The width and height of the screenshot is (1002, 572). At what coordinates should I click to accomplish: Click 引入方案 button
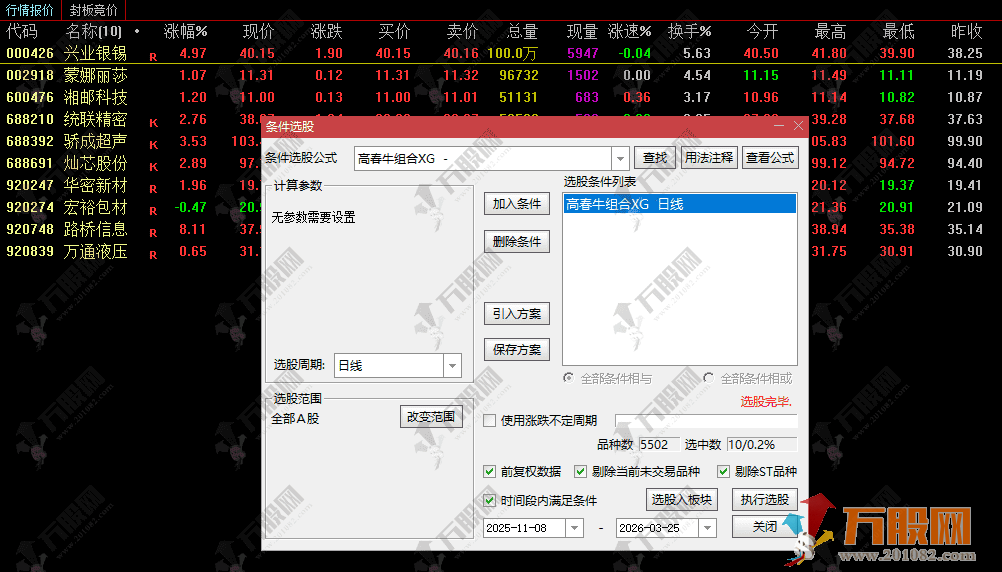pyautogui.click(x=516, y=314)
